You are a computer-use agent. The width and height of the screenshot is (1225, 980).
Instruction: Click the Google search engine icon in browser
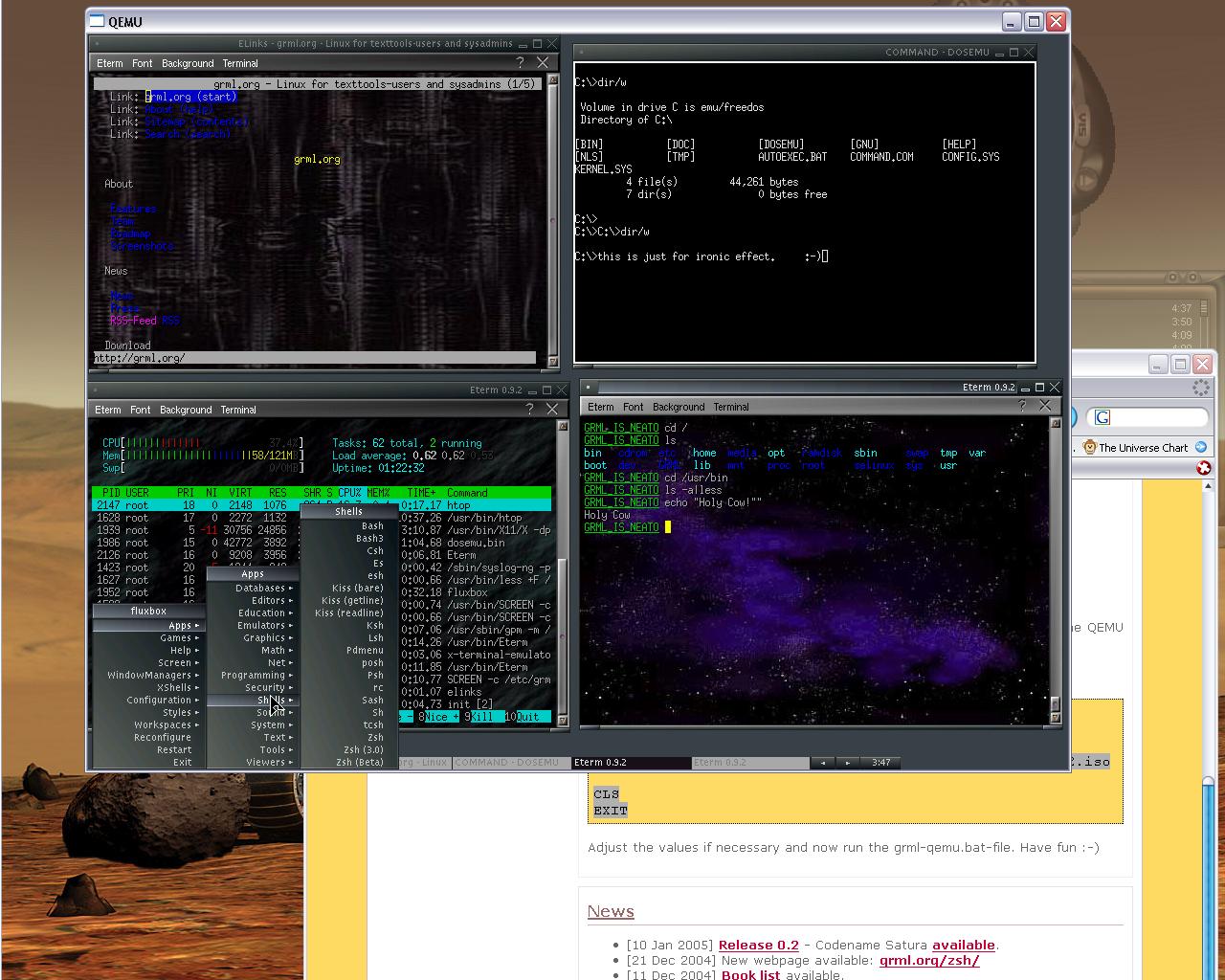[1102, 417]
